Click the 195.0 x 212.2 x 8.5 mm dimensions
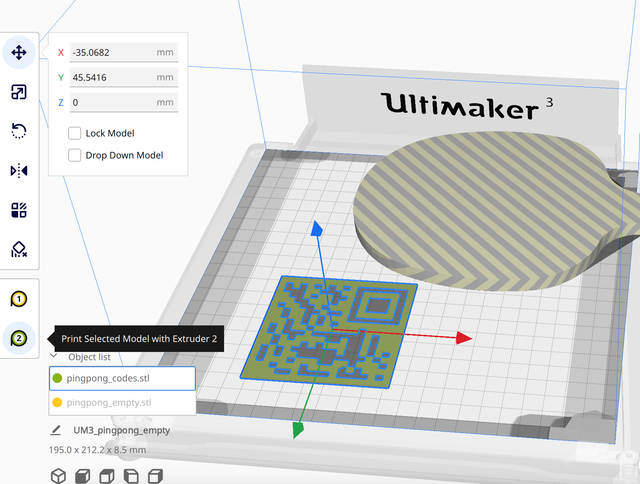The image size is (640, 484). (x=97, y=450)
